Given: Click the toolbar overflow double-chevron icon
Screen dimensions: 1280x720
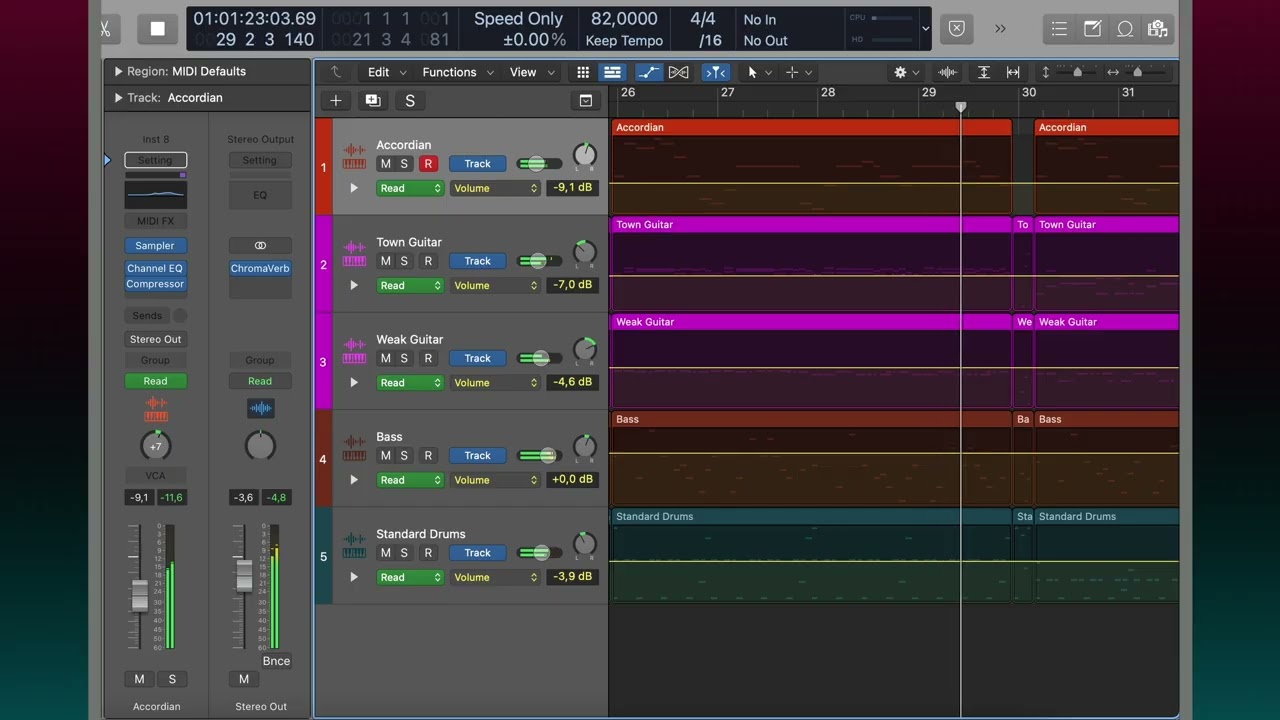Looking at the screenshot, I should coord(1000,29).
